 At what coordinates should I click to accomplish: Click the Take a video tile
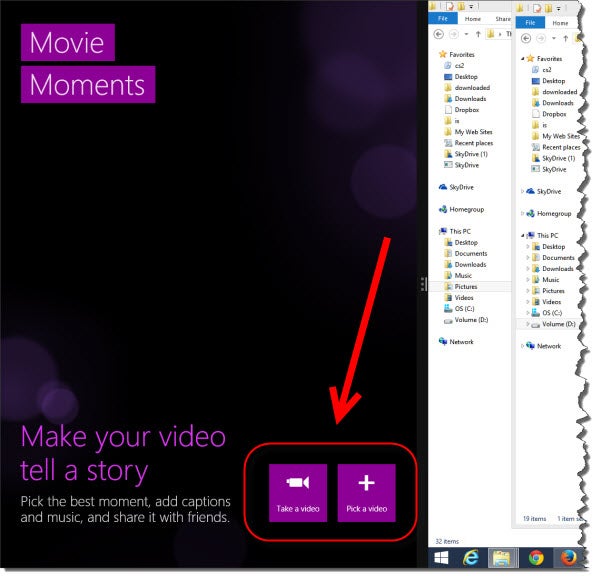coord(298,492)
